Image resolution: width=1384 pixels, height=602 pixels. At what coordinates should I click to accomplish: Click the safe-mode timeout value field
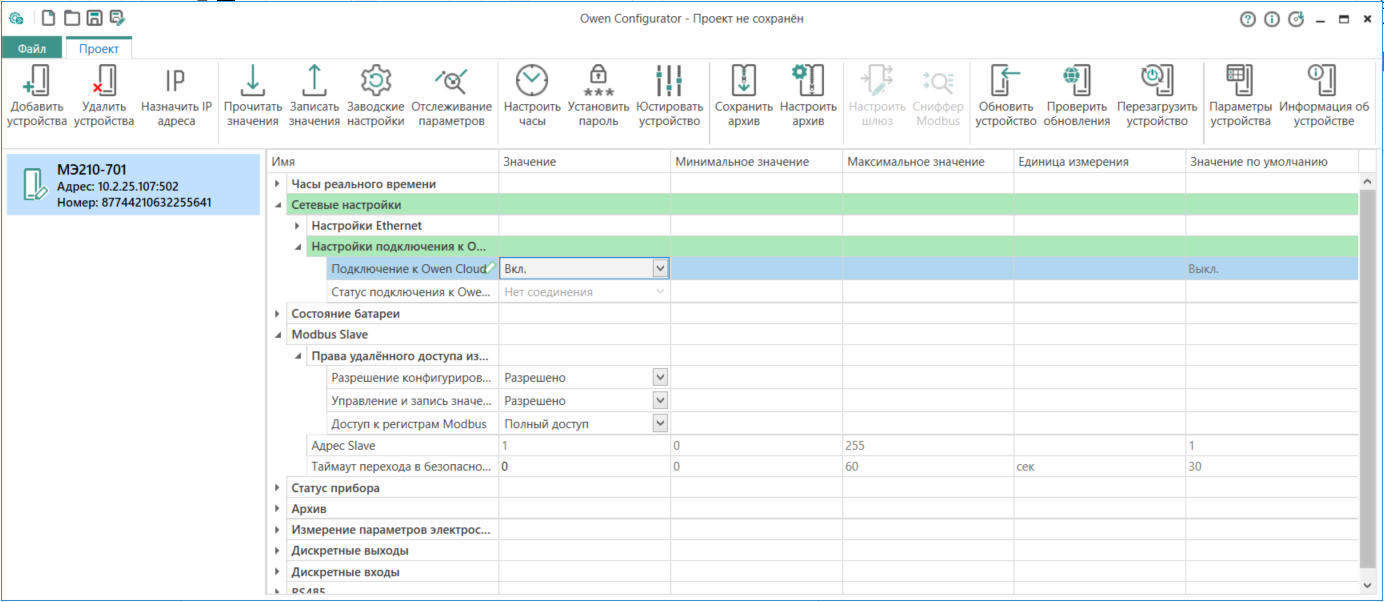click(x=584, y=467)
